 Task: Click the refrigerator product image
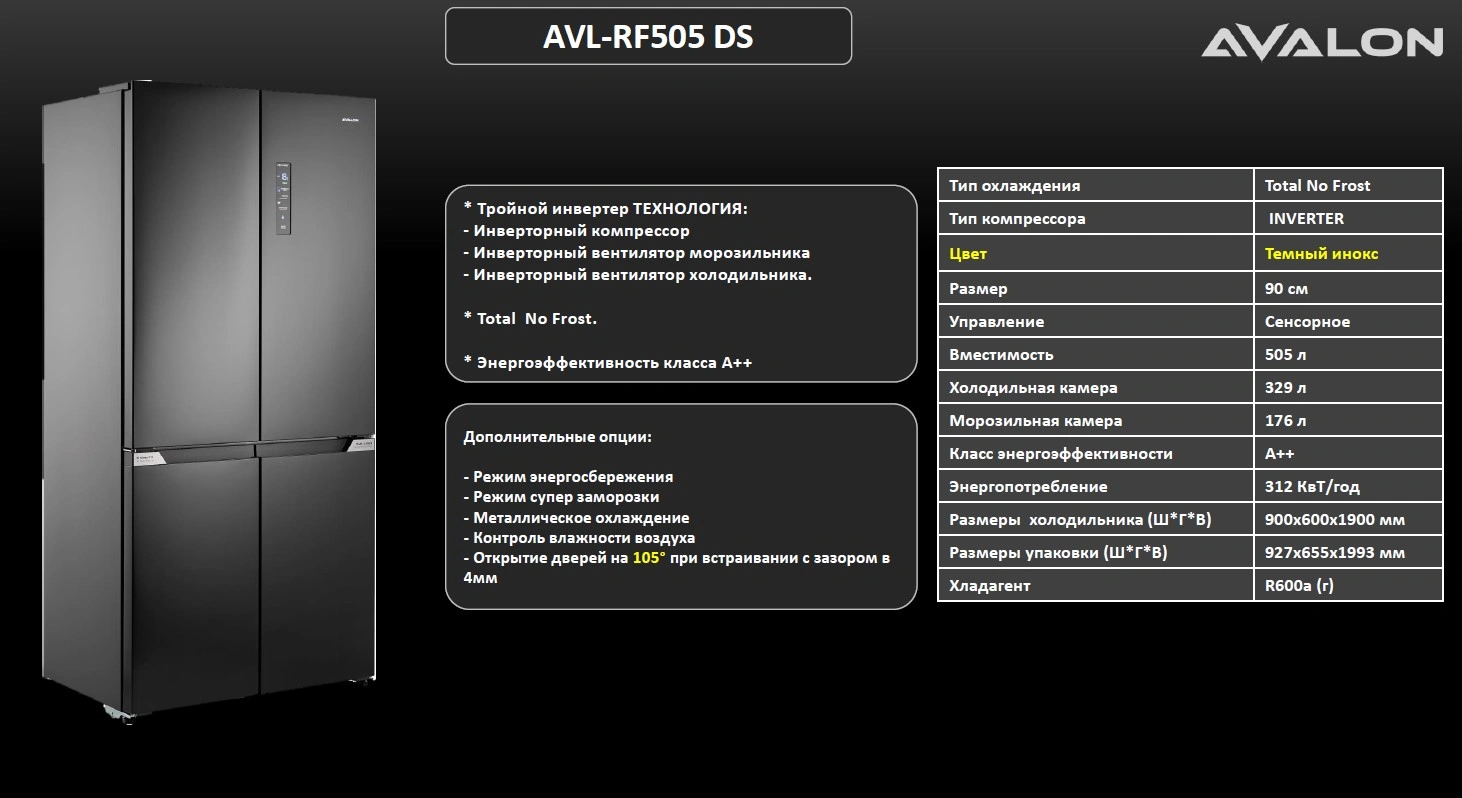[x=210, y=400]
